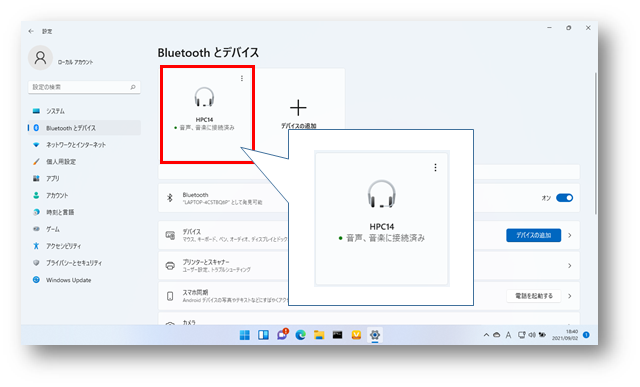Click the battery icon in system tray
Image resolution: width=640 pixels, height=387 pixels.
(x=542, y=335)
